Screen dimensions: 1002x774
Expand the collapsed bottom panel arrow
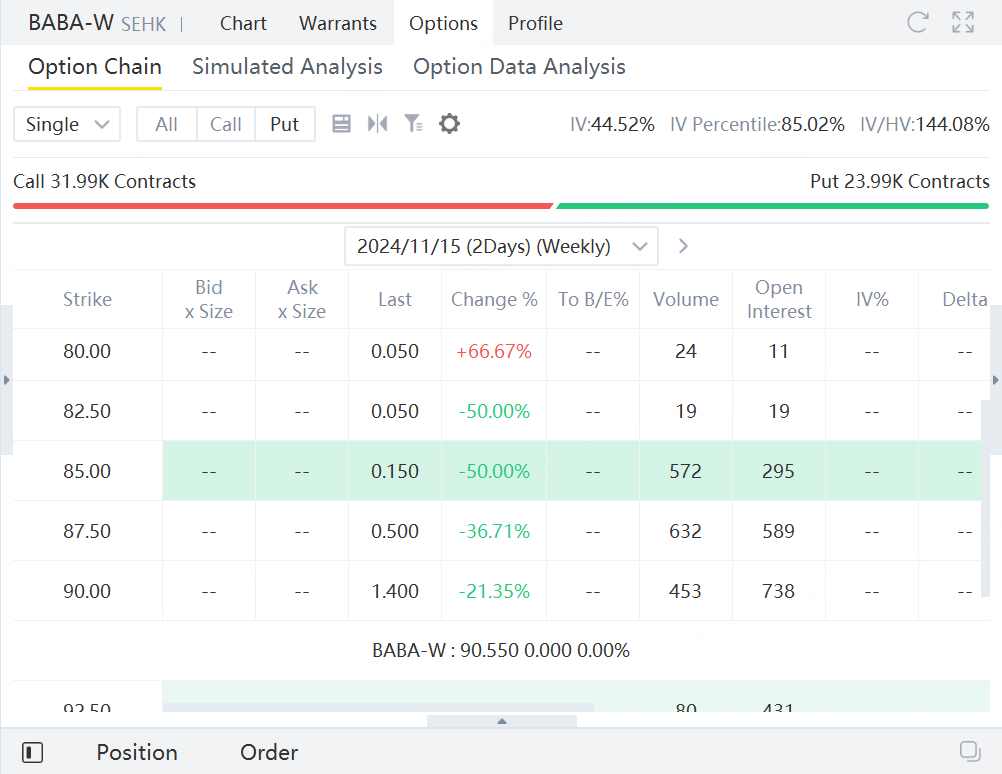502,721
